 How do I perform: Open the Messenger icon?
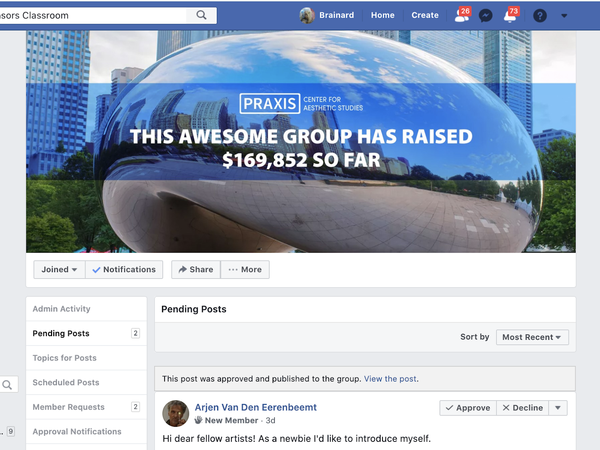click(x=486, y=16)
